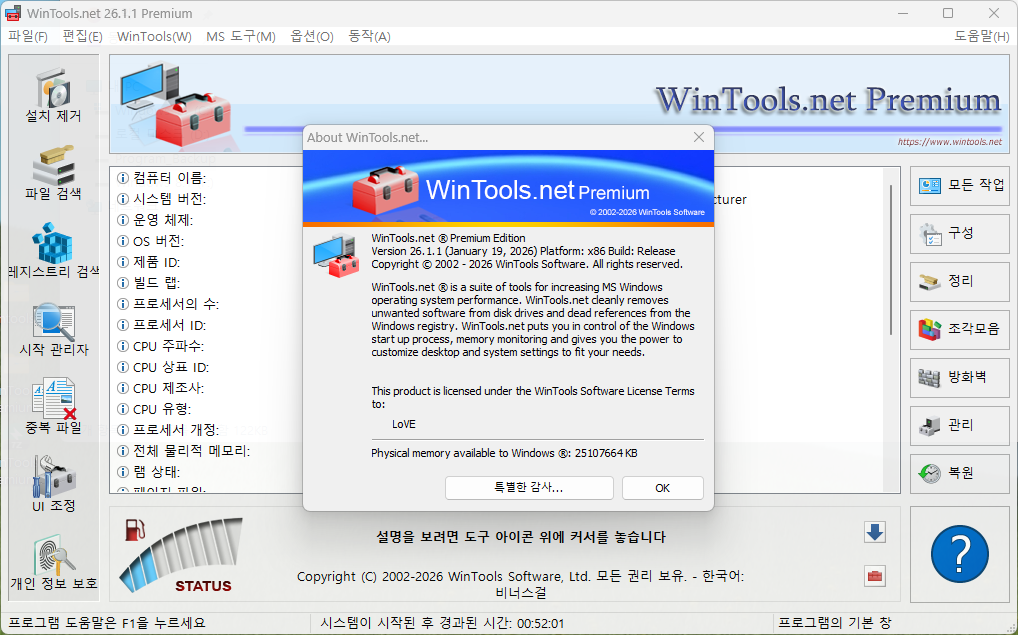Image resolution: width=1018 pixels, height=635 pixels.
Task: Open the UI 조정 tweak tool
Action: coord(53,485)
